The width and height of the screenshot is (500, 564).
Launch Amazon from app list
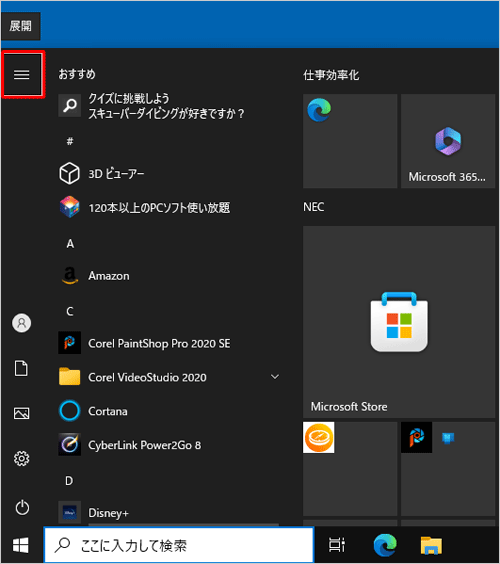tap(169, 276)
